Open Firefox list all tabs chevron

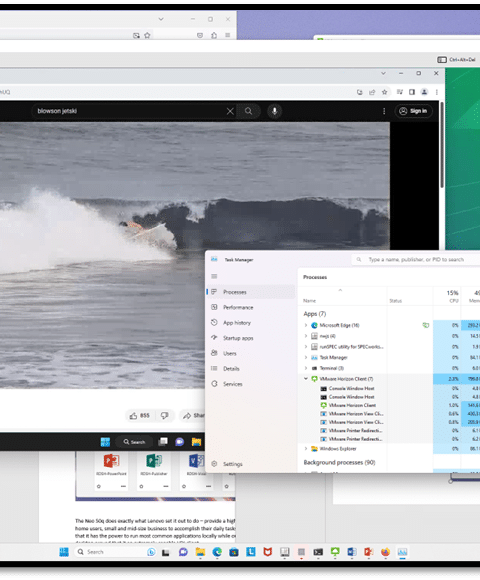(x=161, y=19)
